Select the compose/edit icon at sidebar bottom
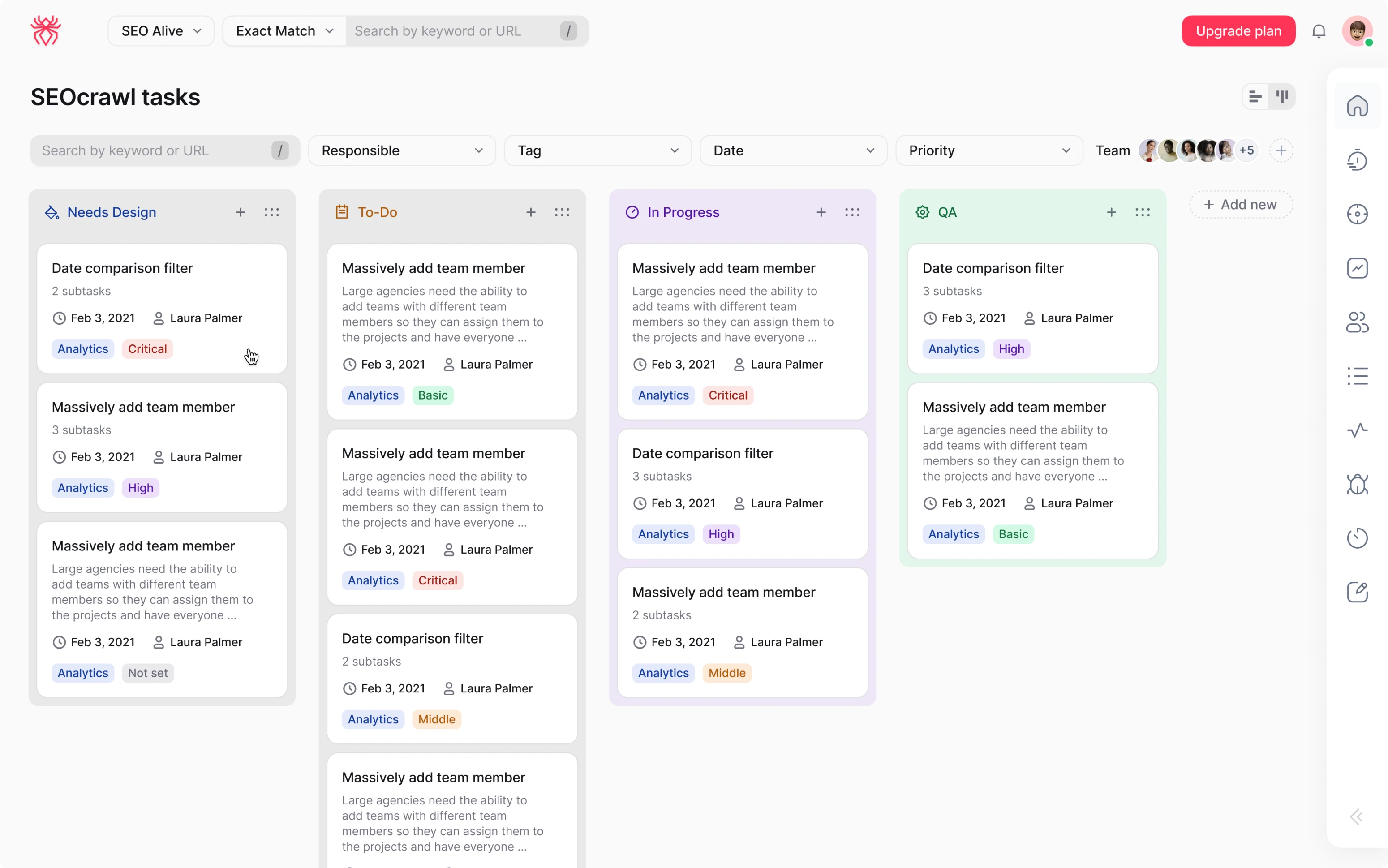 (1357, 591)
